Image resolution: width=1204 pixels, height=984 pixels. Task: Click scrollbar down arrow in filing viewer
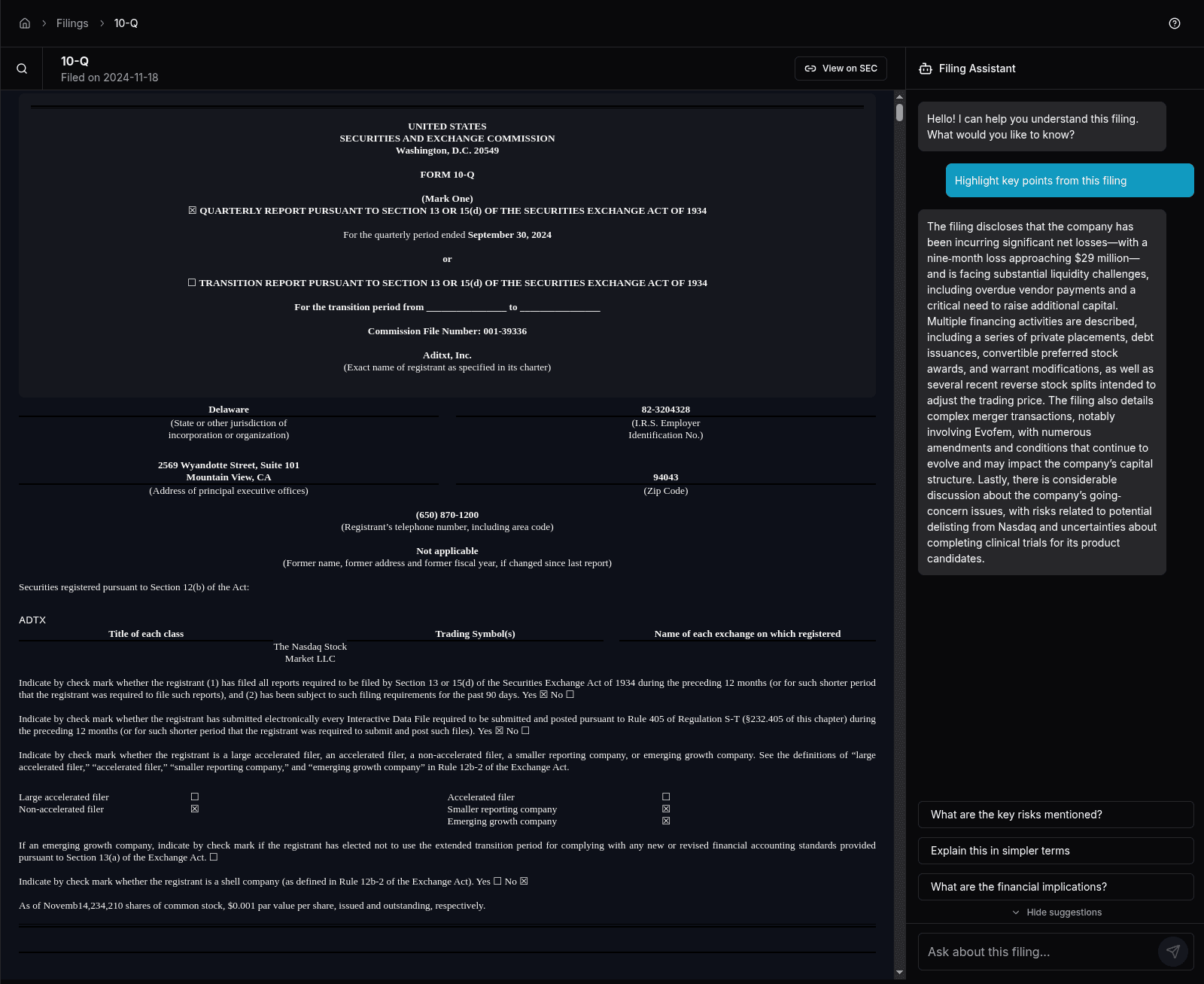(x=899, y=973)
